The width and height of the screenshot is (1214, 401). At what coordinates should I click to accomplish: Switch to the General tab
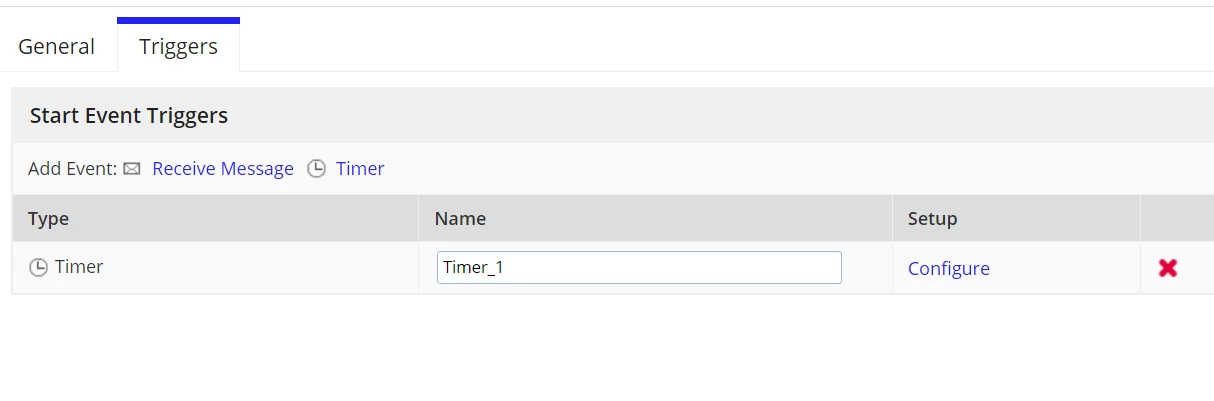(57, 46)
